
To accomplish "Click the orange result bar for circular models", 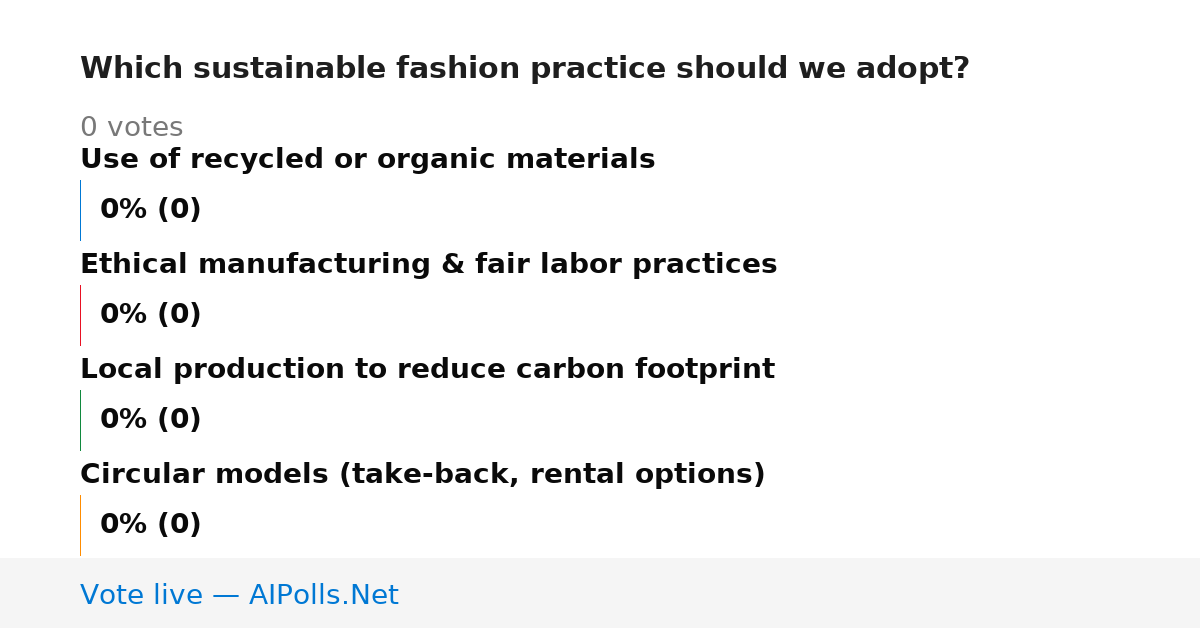I will pyautogui.click(x=80, y=525).
